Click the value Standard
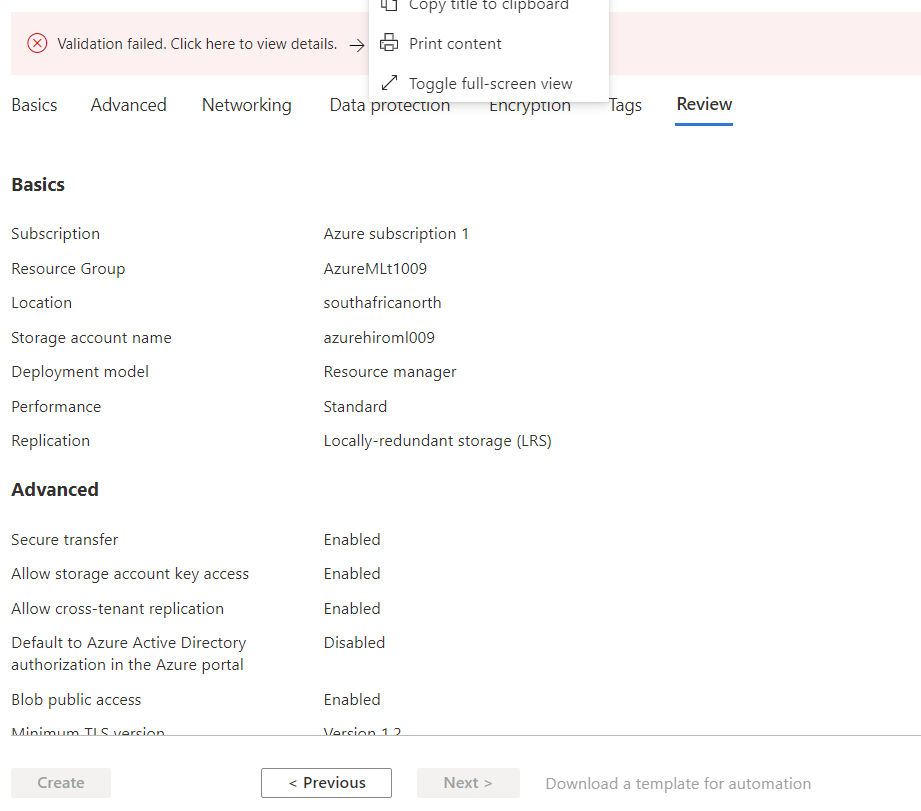The height and width of the screenshot is (811, 921). click(355, 406)
